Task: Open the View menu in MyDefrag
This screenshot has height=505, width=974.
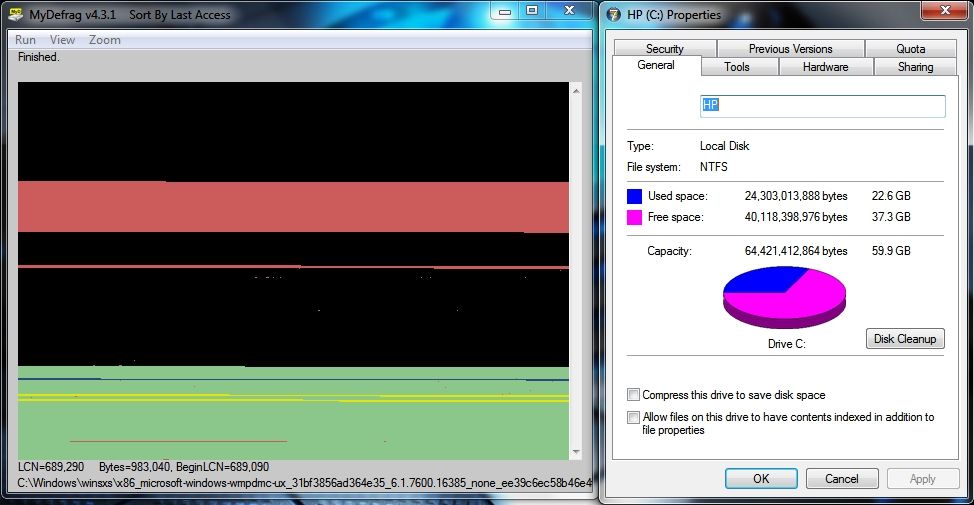Action: click(x=62, y=40)
